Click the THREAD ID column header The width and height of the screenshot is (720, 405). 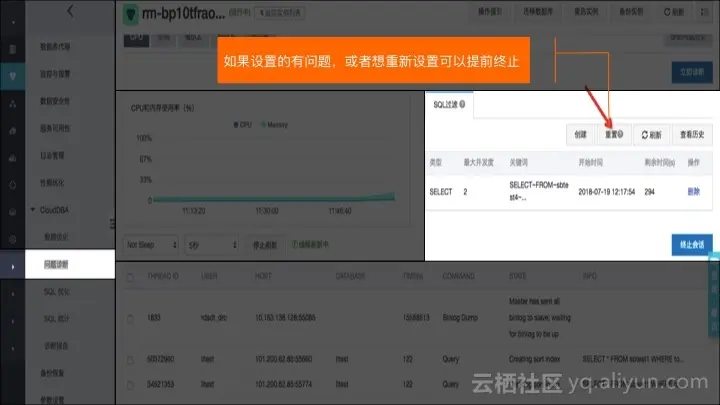tap(163, 276)
